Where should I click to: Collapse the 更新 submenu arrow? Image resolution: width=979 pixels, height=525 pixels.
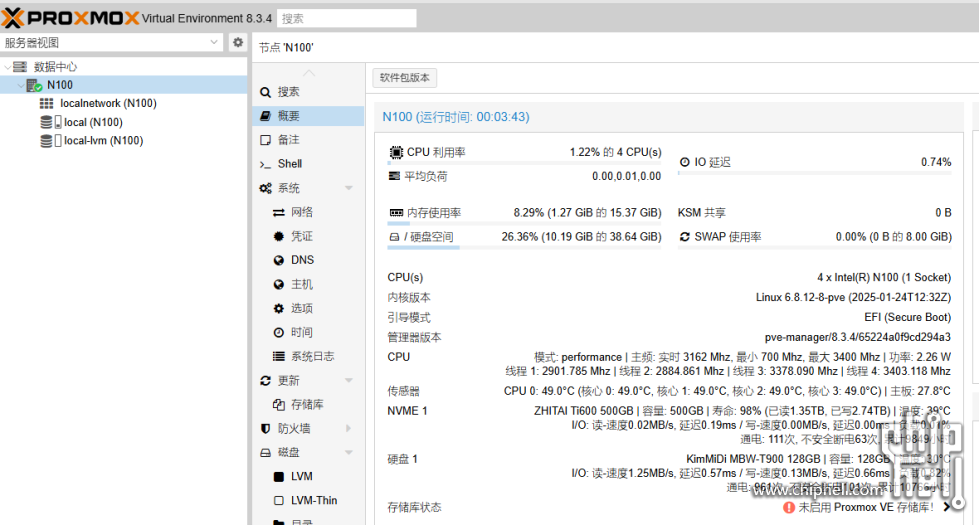pos(348,380)
